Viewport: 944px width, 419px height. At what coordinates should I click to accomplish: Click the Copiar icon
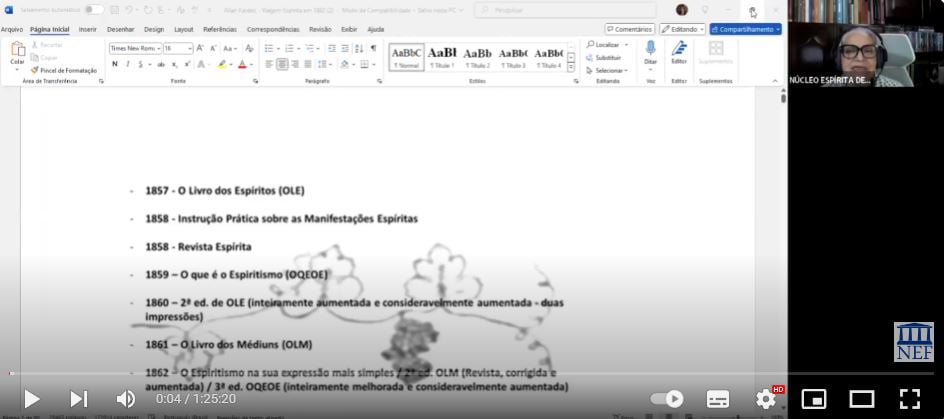click(35, 58)
